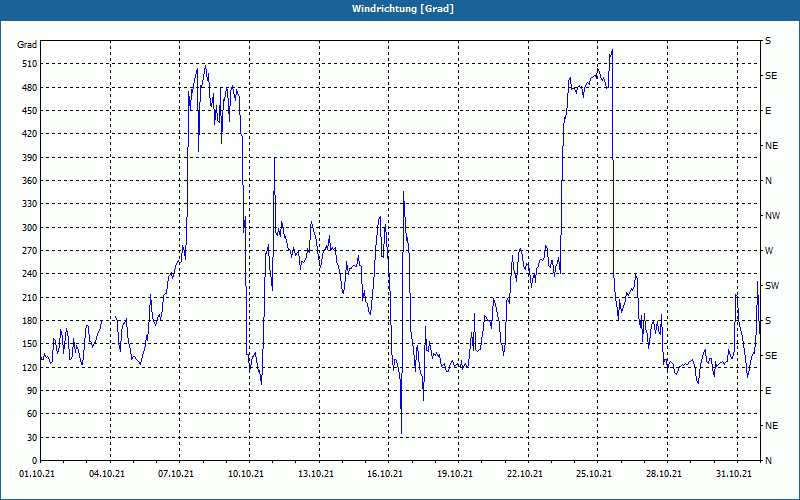800x500 pixels.
Task: Click the 150 value on the left axis
Action: 31,344
